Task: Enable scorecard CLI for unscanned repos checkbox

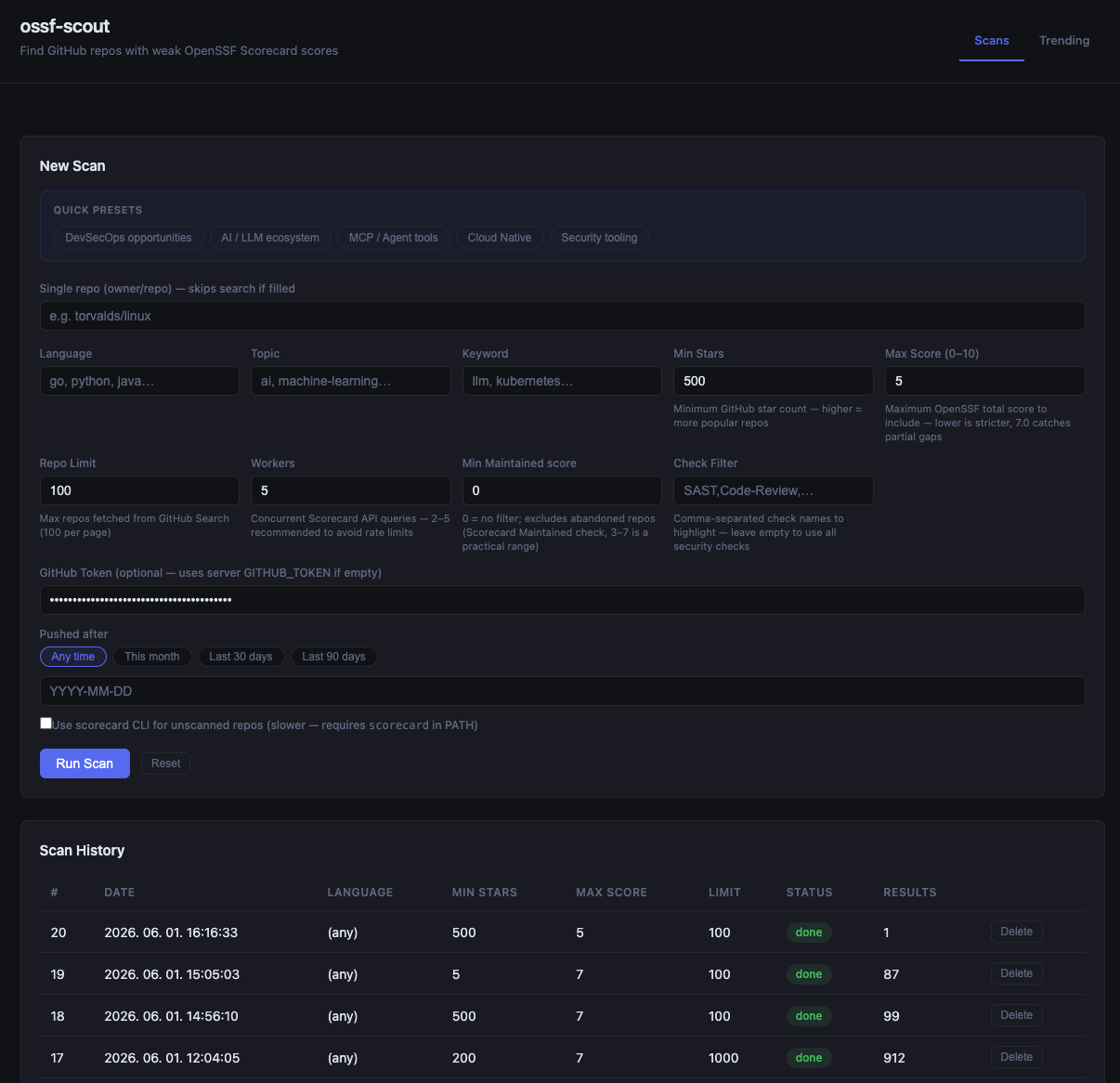Action: tap(46, 724)
